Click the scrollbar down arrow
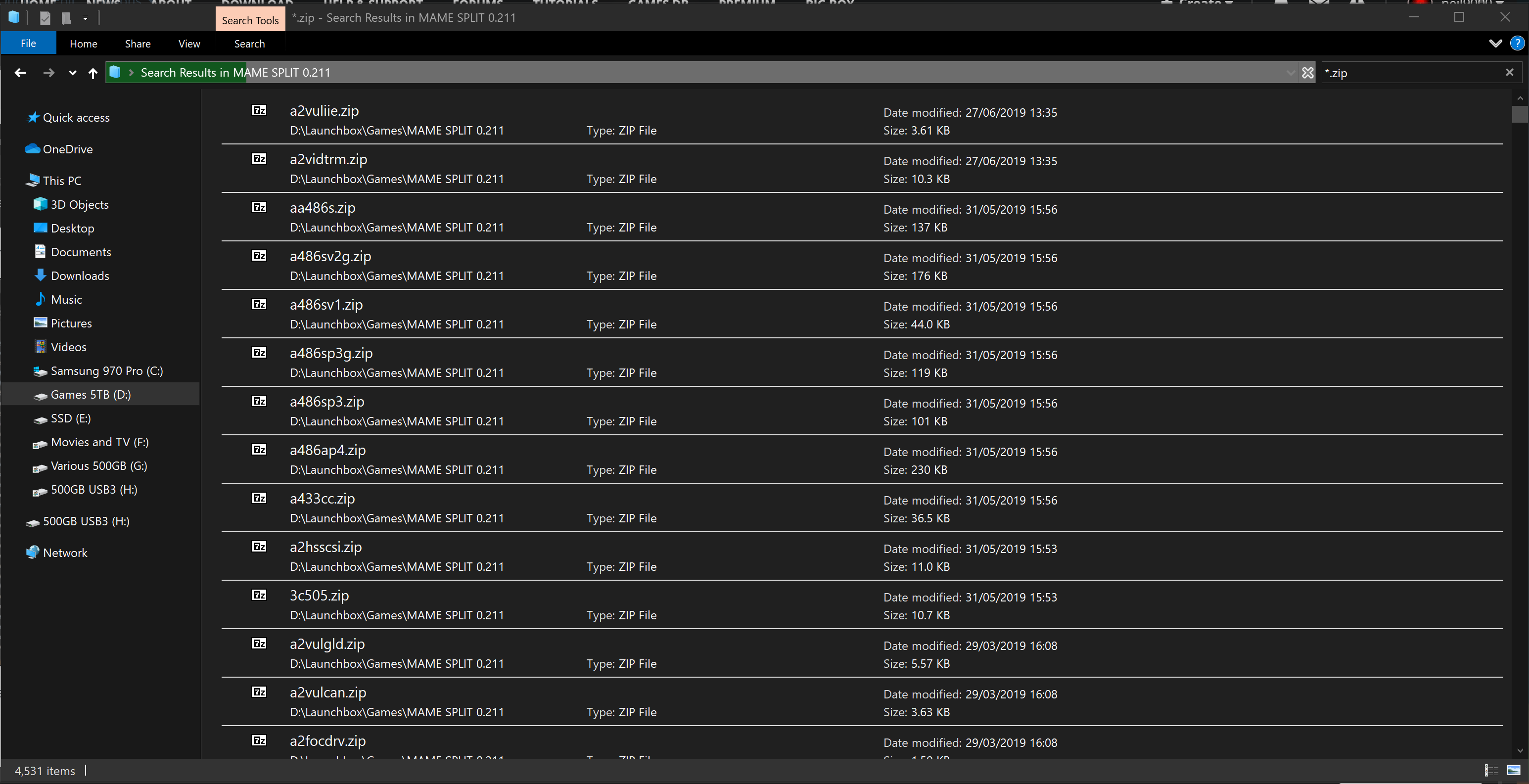The image size is (1529, 784). click(1520, 750)
